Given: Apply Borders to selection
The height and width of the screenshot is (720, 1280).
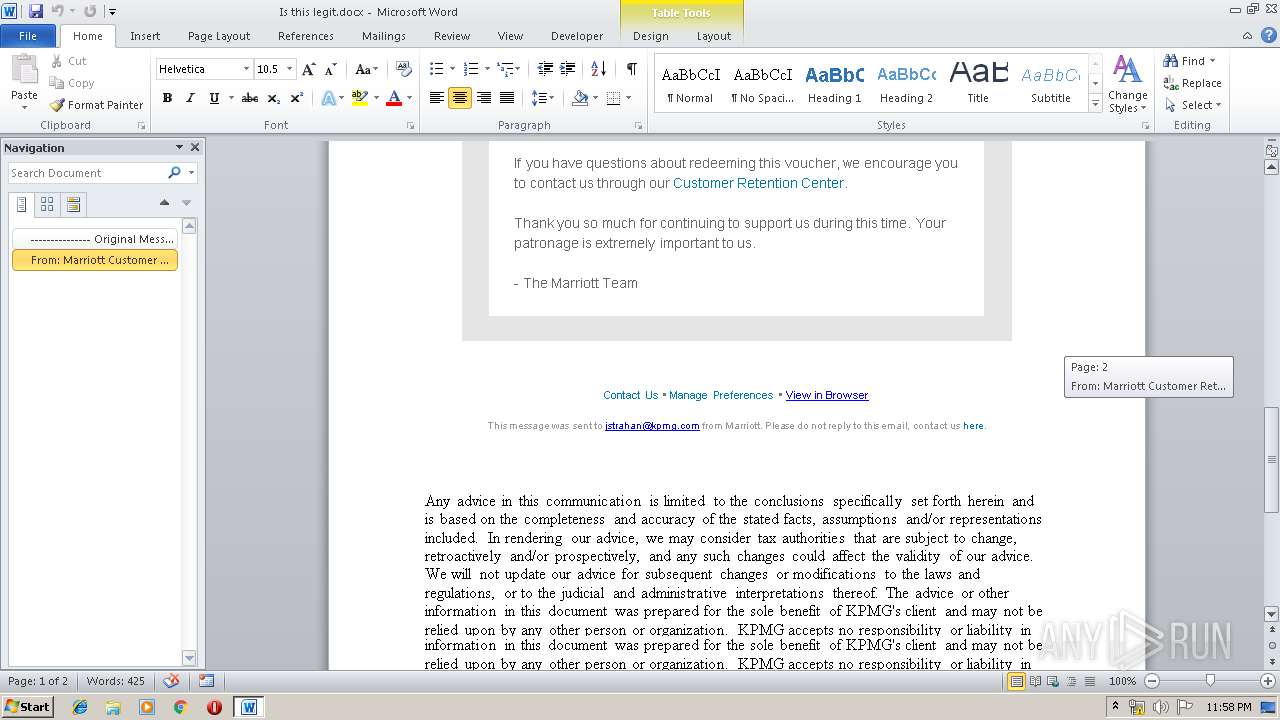Looking at the screenshot, I should (x=613, y=98).
